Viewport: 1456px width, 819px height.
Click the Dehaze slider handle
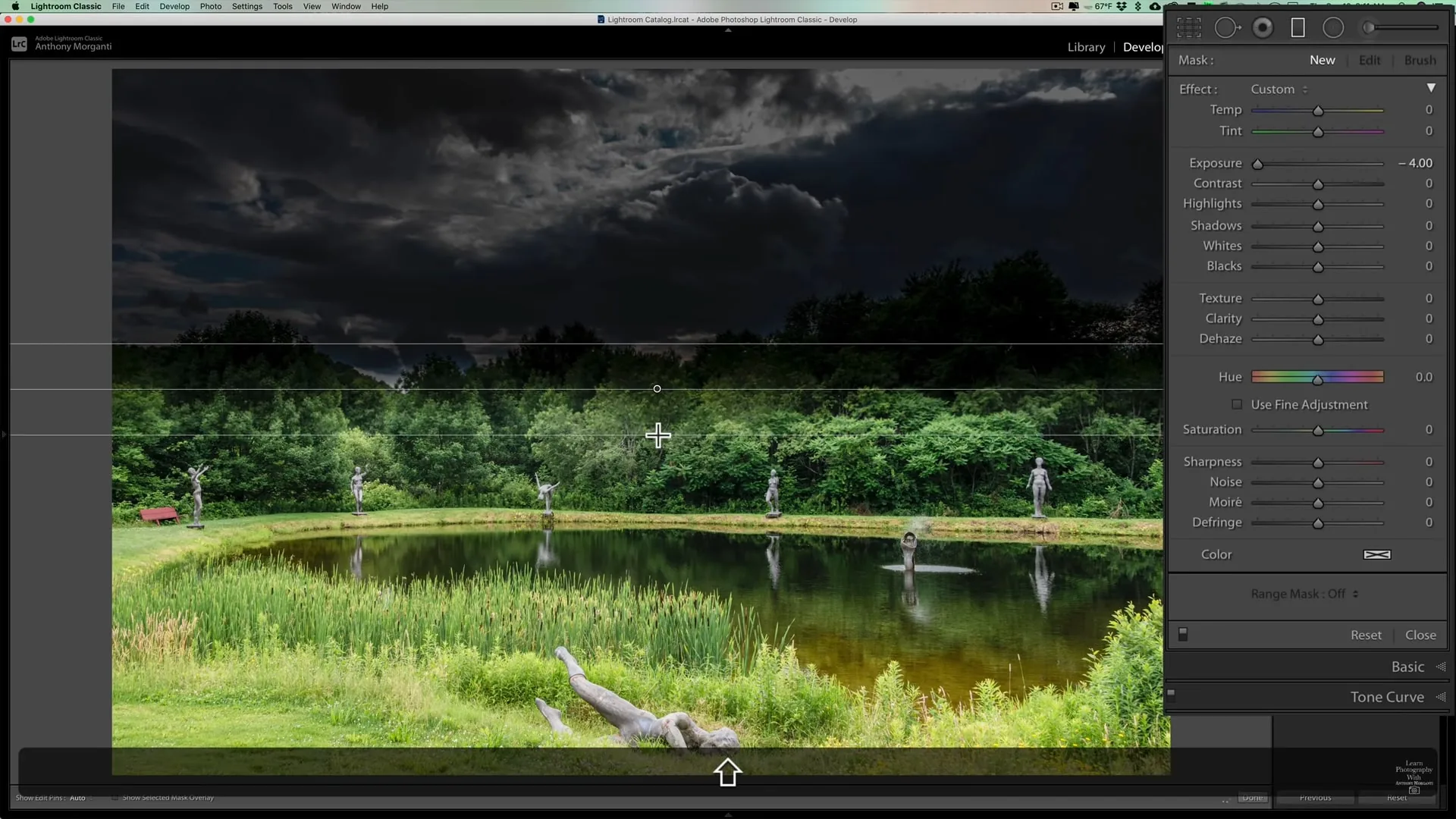[1318, 340]
